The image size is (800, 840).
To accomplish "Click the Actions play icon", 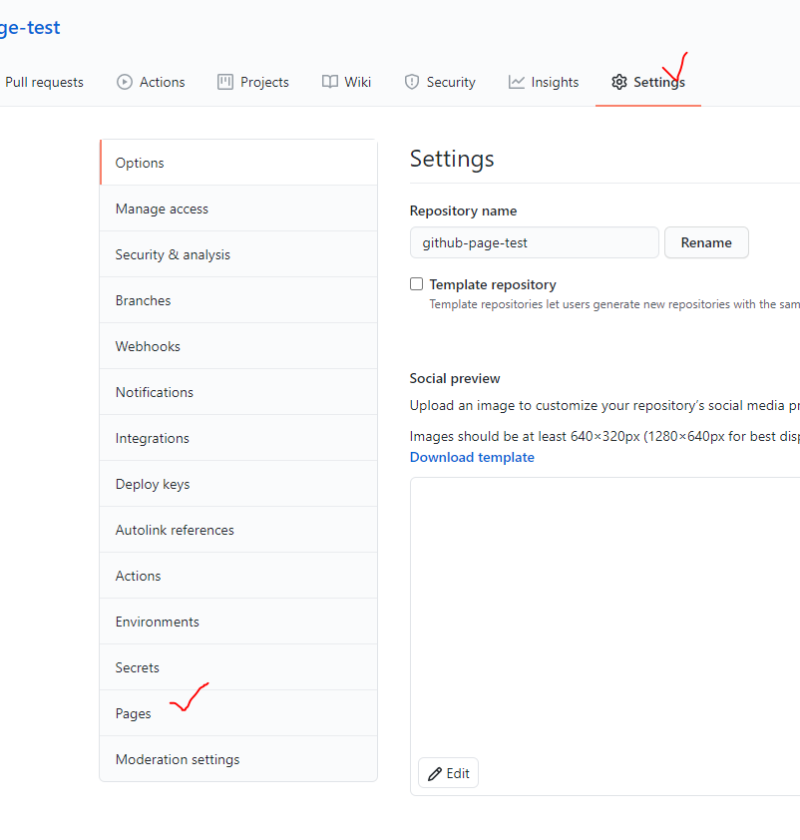I will (x=124, y=82).
